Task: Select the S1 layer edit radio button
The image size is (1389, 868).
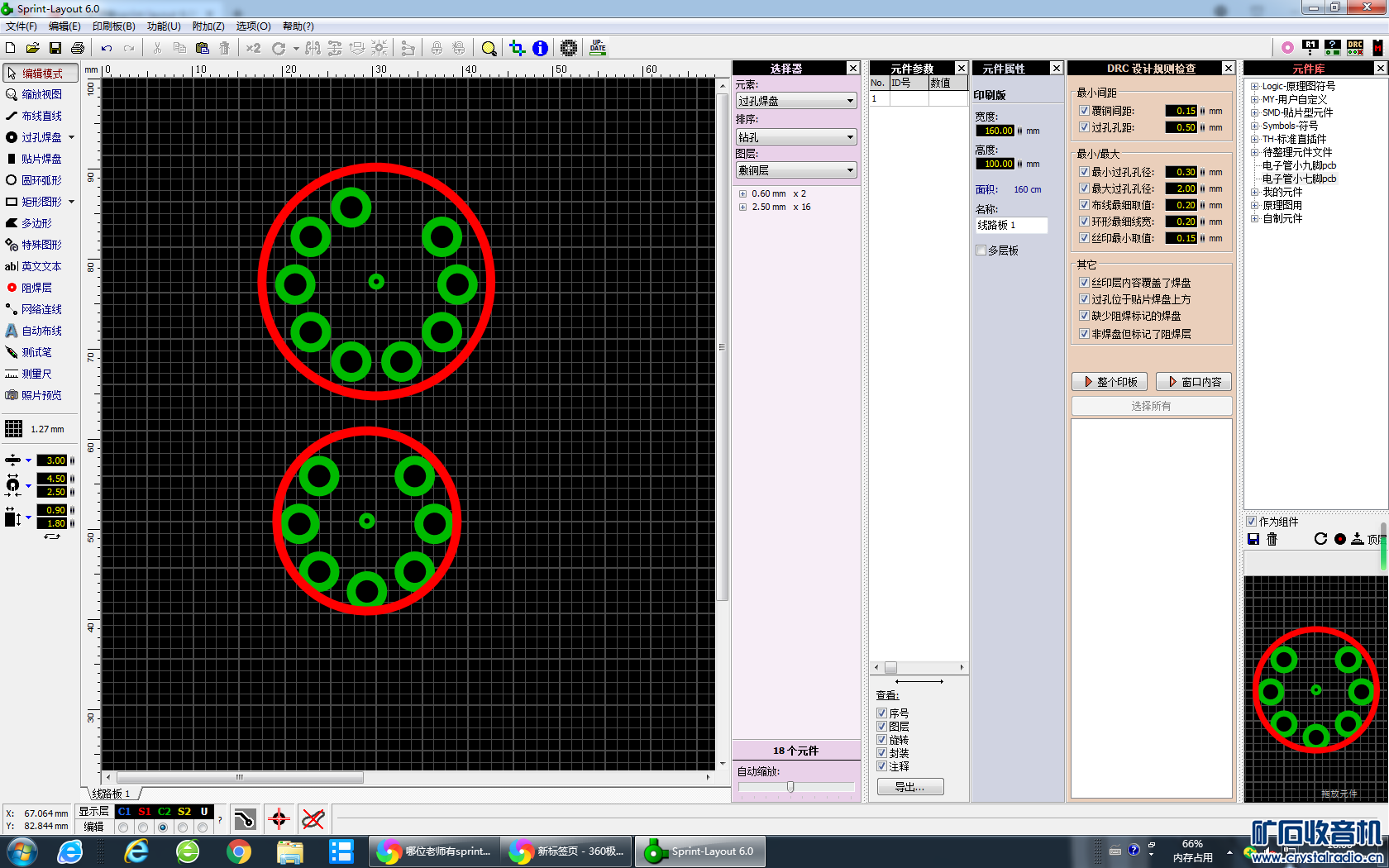Action: coord(143,827)
